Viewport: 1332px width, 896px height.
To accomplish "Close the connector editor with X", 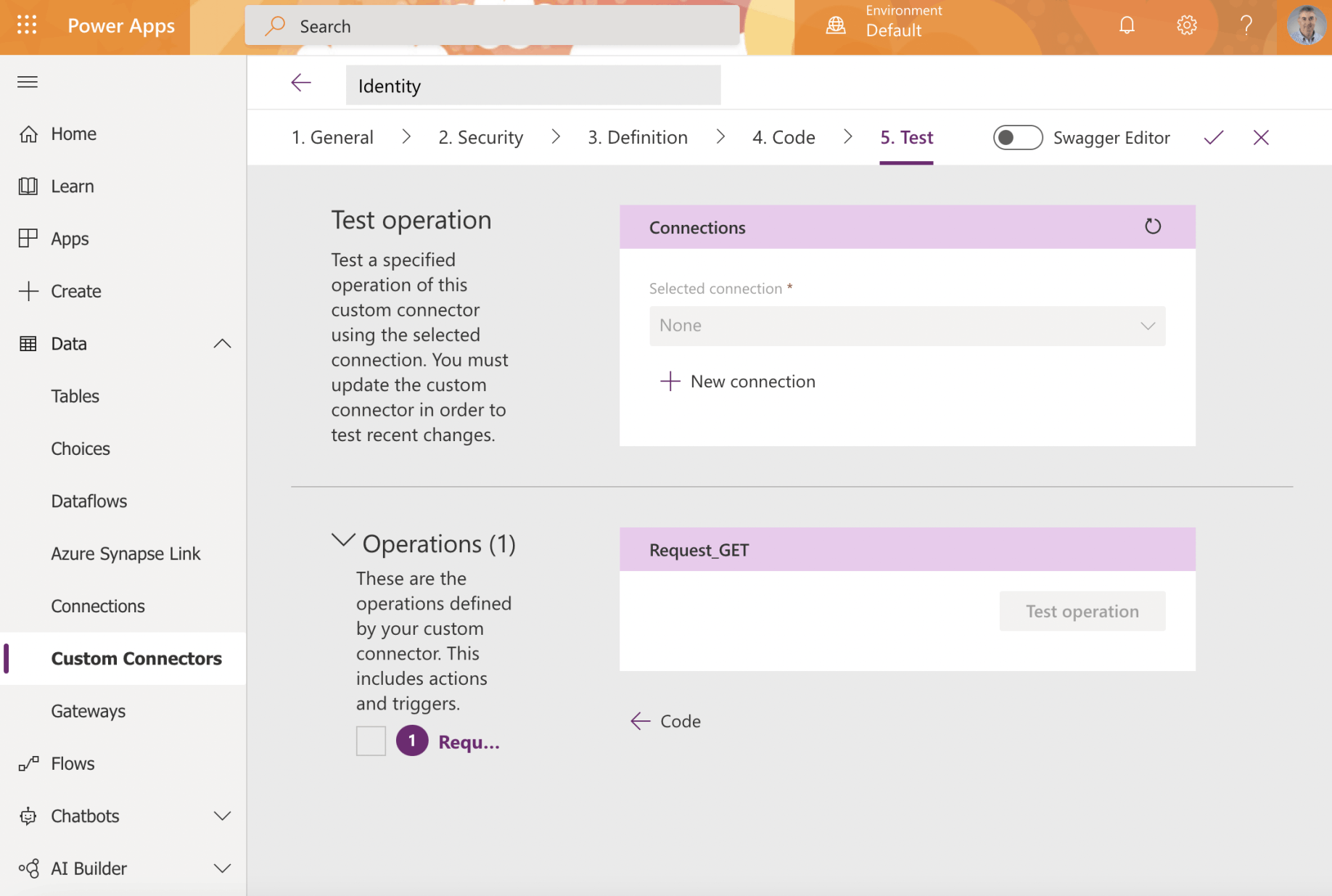I will tap(1261, 137).
